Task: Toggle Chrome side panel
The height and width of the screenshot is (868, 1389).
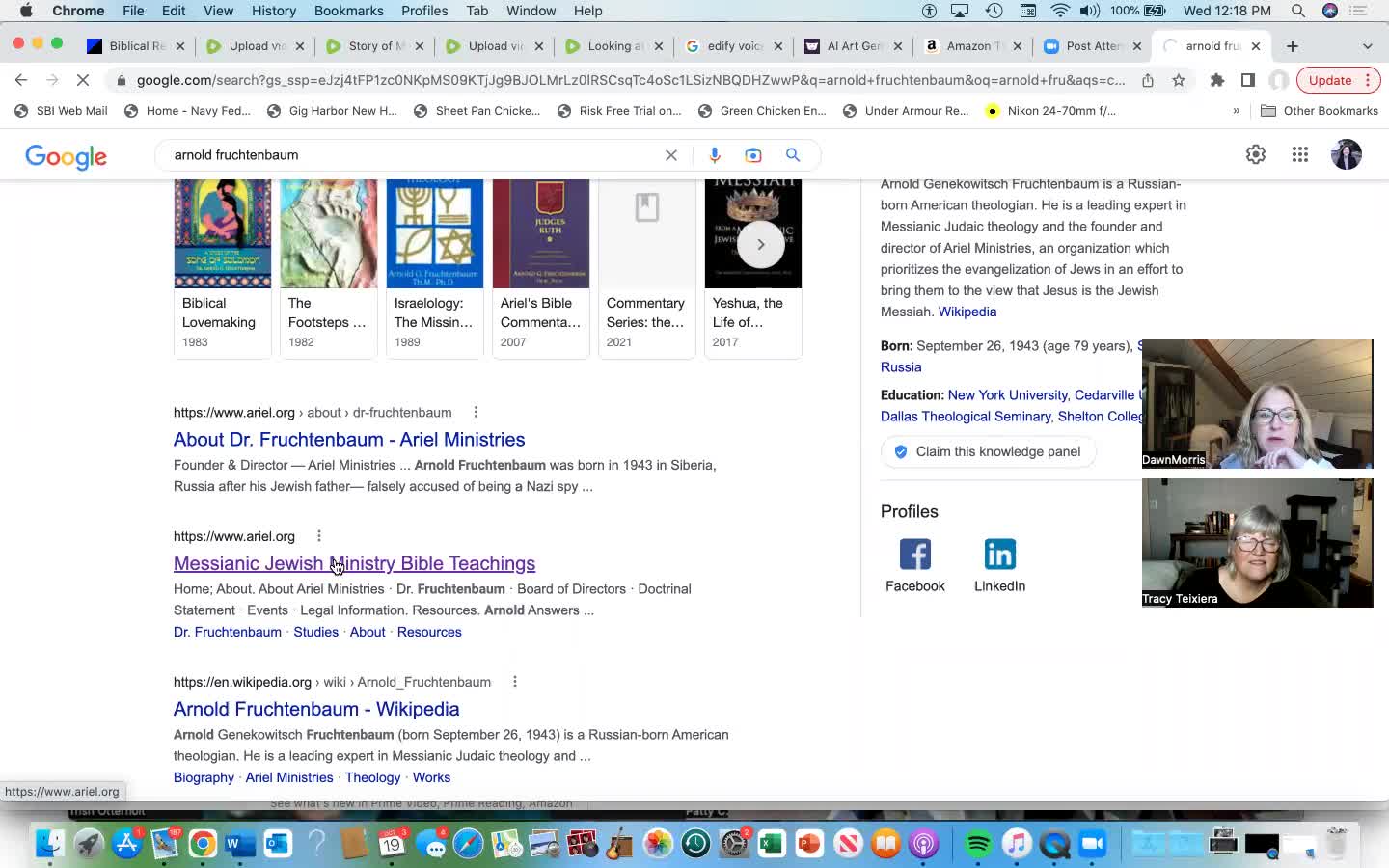Action: (1248, 80)
